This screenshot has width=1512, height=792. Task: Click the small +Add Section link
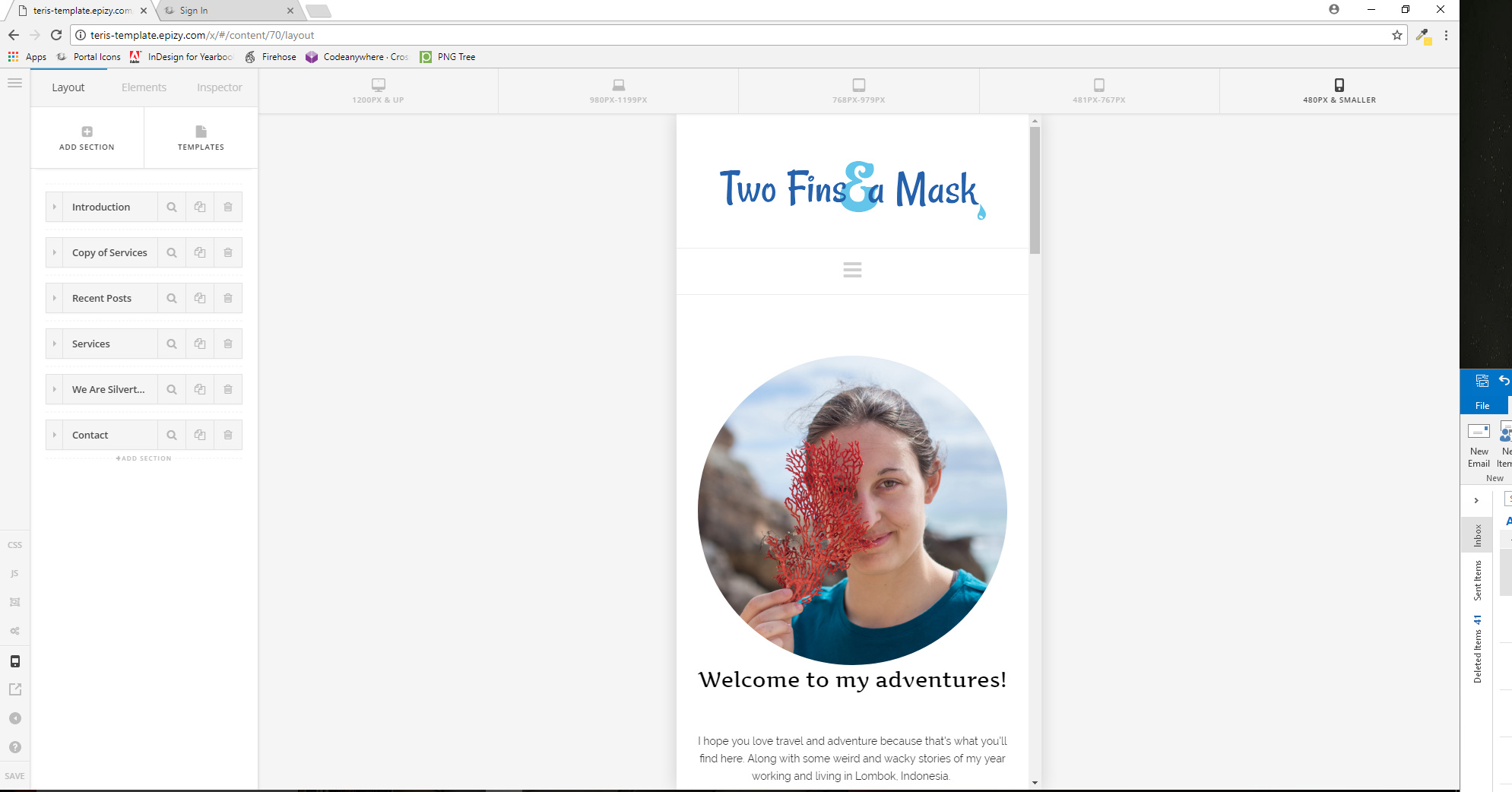point(144,458)
